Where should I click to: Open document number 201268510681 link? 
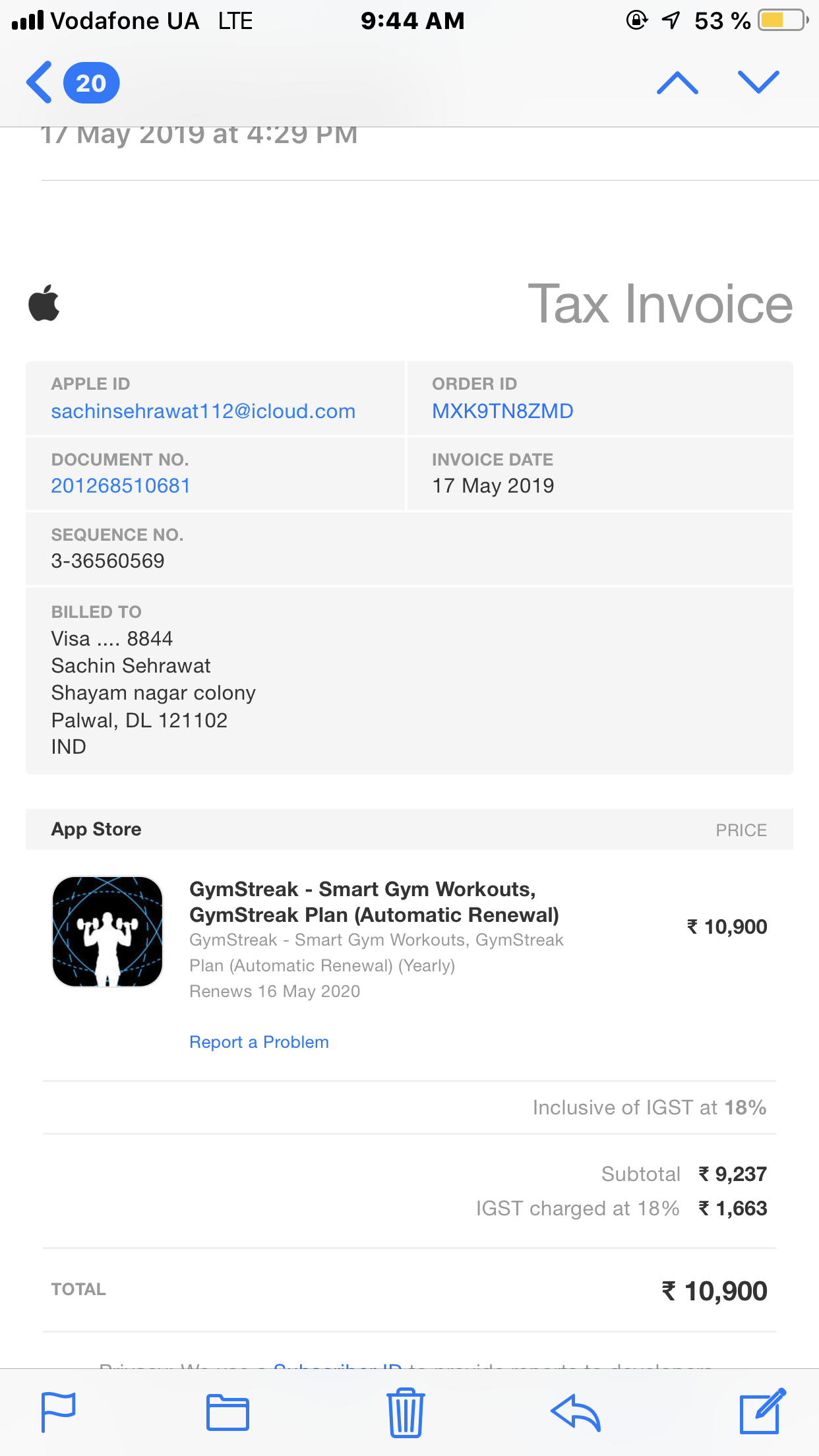tap(121, 485)
